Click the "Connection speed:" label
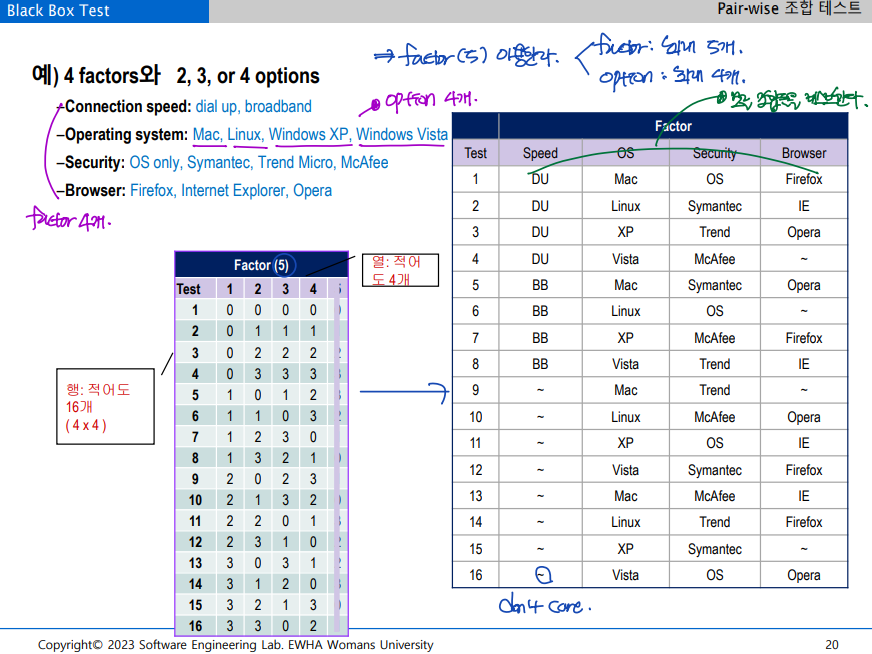The width and height of the screenshot is (872, 654). (128, 106)
